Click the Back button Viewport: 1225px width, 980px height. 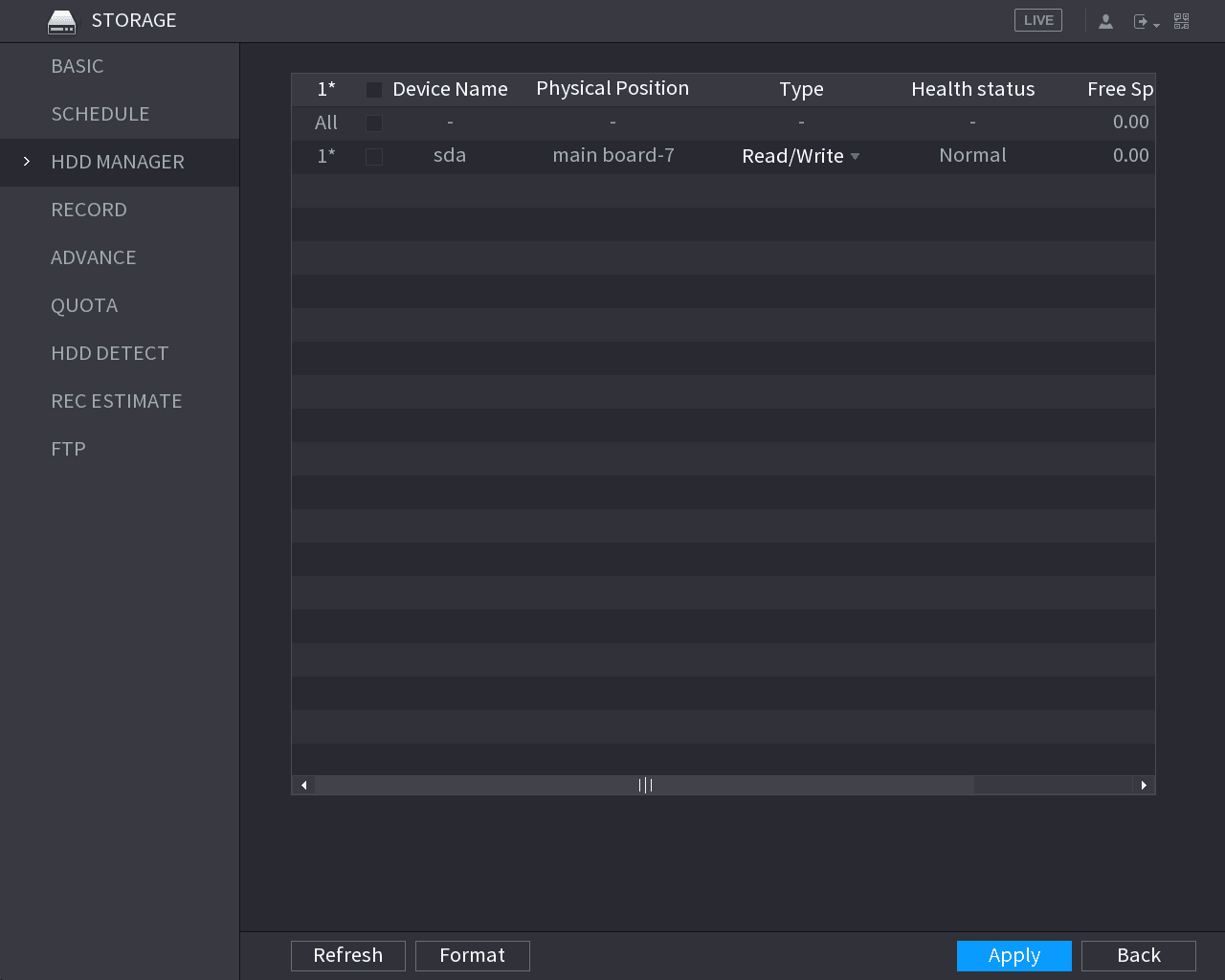coord(1139,955)
